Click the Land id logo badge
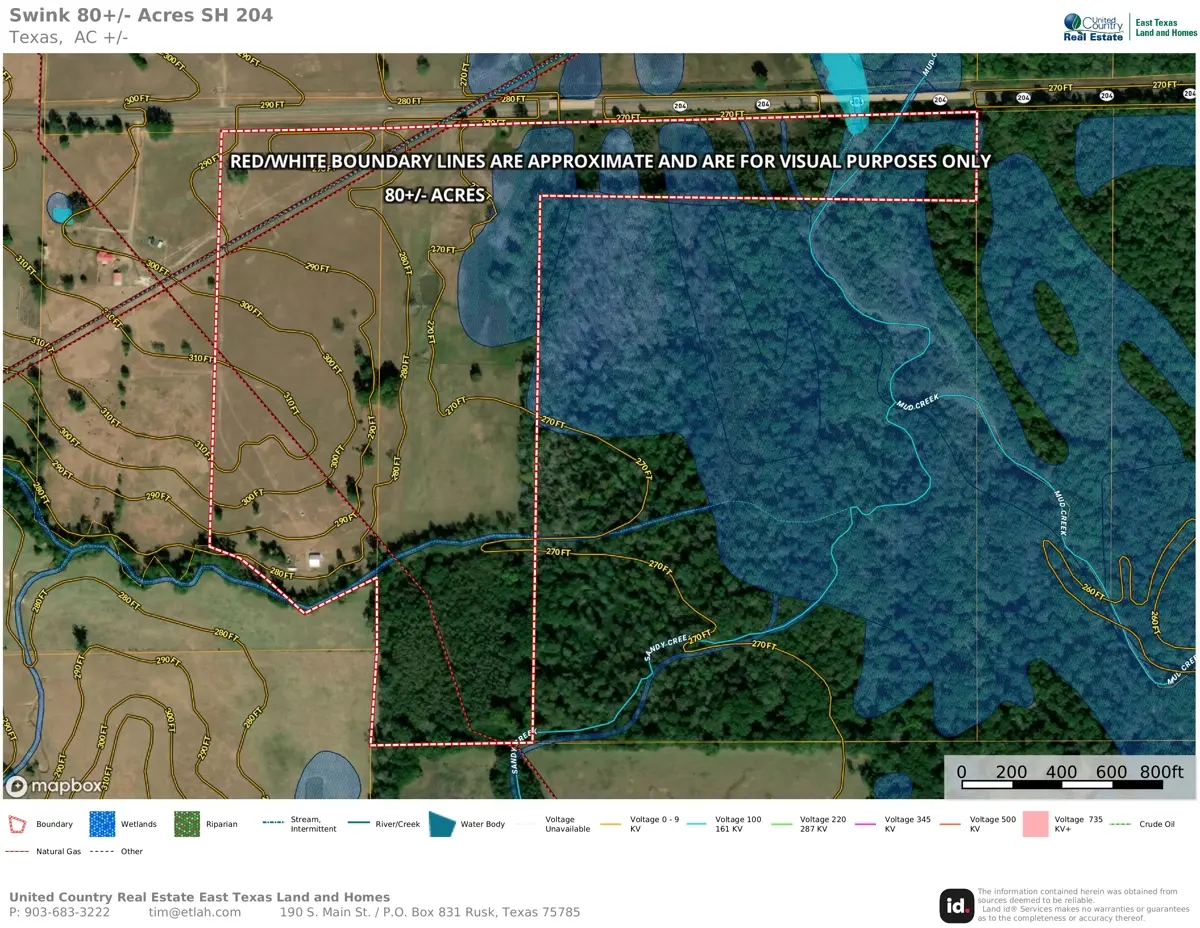The width and height of the screenshot is (1200, 928). [956, 905]
